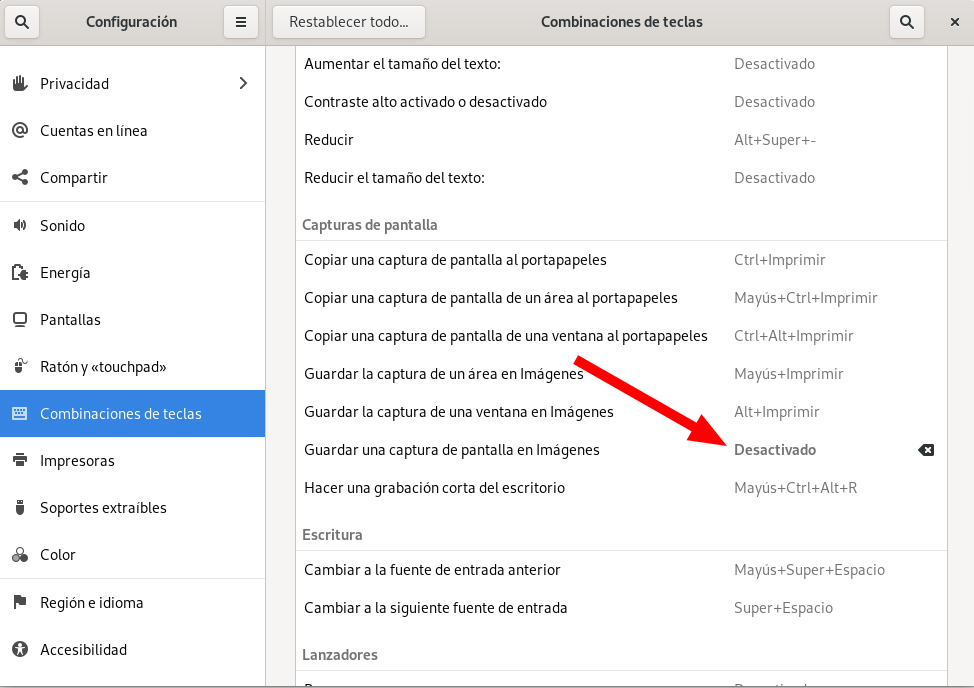The image size is (974, 688).
Task: Expand the Privacidad chevron arrow
Action: coord(243,84)
